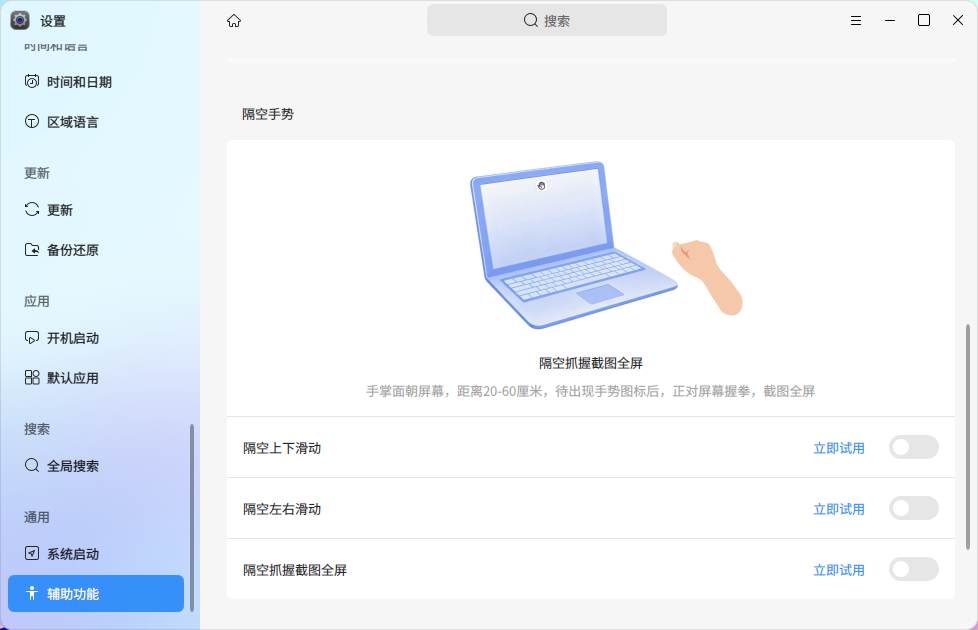
Task: Open the 备份还原 section
Action: 96,250
